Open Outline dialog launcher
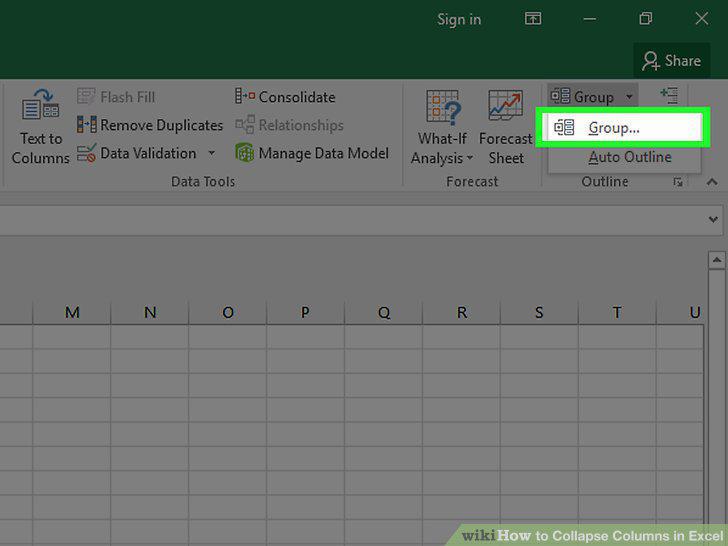Screen dimensions: 728x546 pyautogui.click(x=678, y=182)
